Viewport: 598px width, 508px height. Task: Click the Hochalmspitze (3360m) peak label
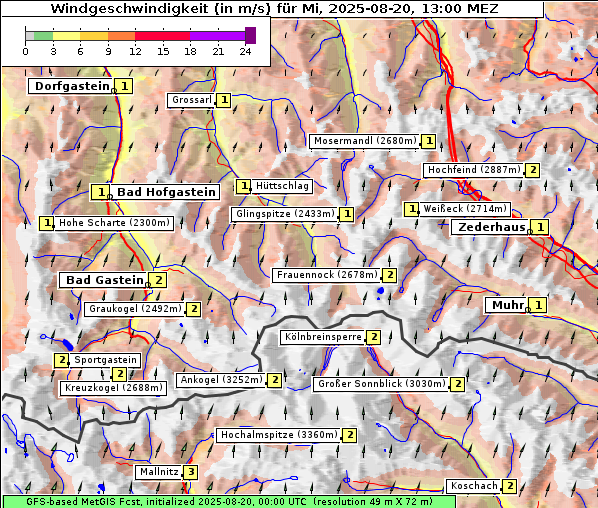point(279,435)
